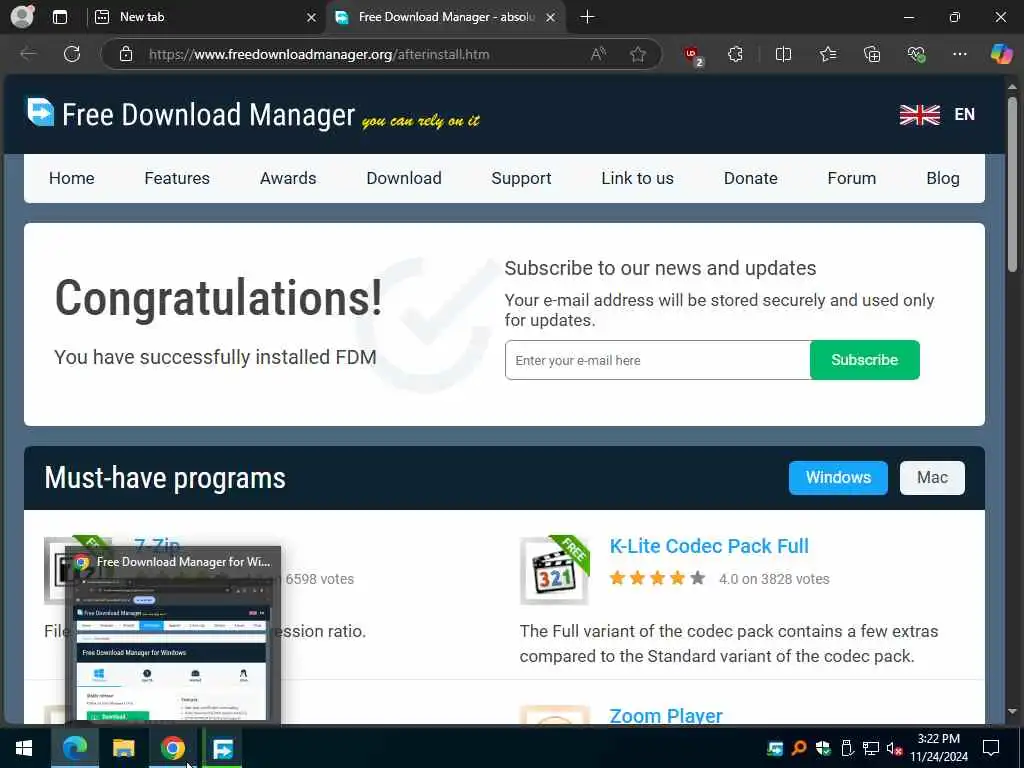Viewport: 1024px width, 768px height.
Task: Open the Collections icon
Action: click(x=872, y=54)
